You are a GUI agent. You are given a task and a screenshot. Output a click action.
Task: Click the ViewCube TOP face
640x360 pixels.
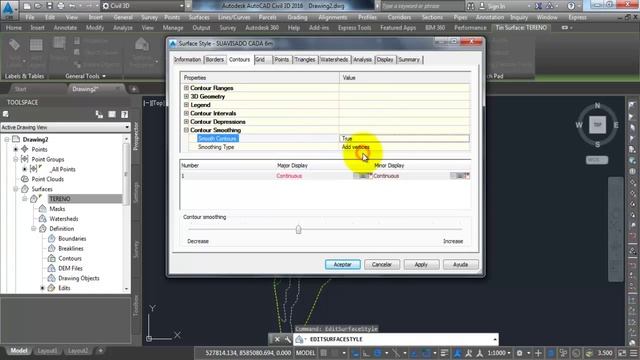pyautogui.click(x=598, y=124)
